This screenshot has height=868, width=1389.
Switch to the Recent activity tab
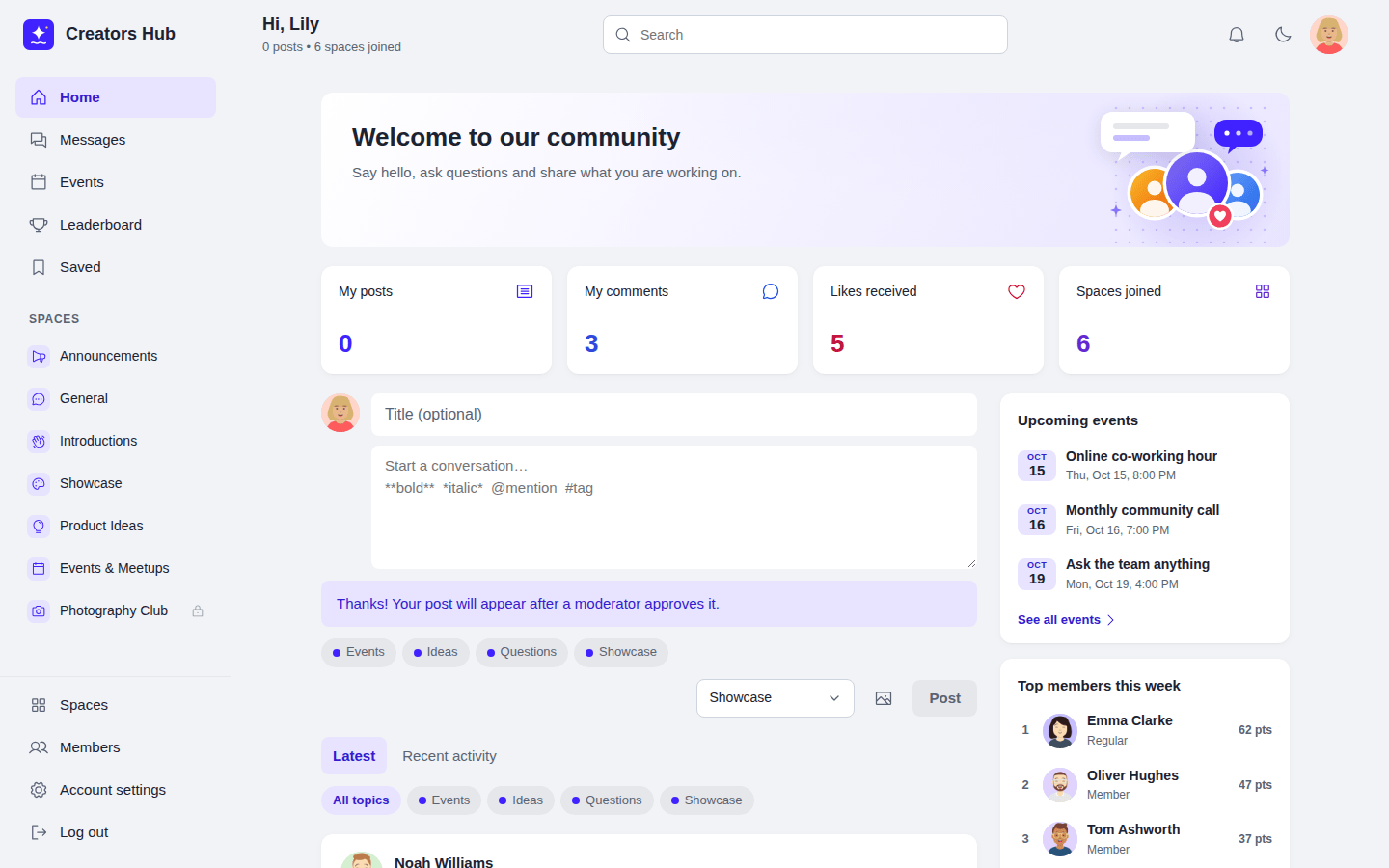(x=449, y=756)
